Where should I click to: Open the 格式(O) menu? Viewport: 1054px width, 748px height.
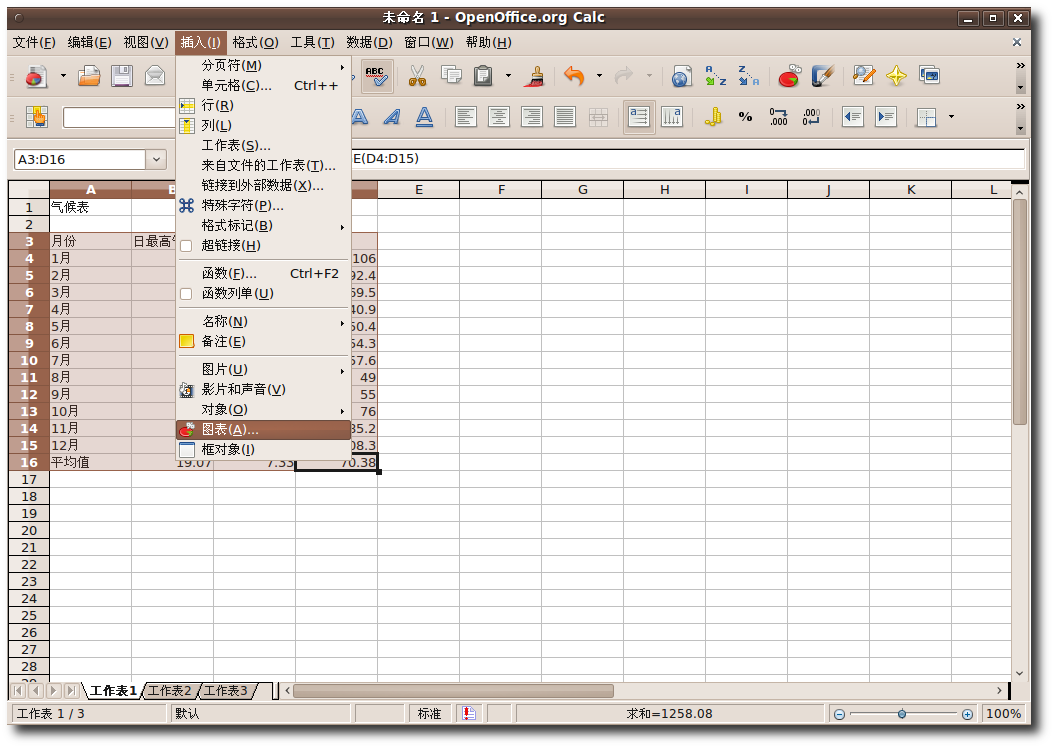tap(255, 43)
